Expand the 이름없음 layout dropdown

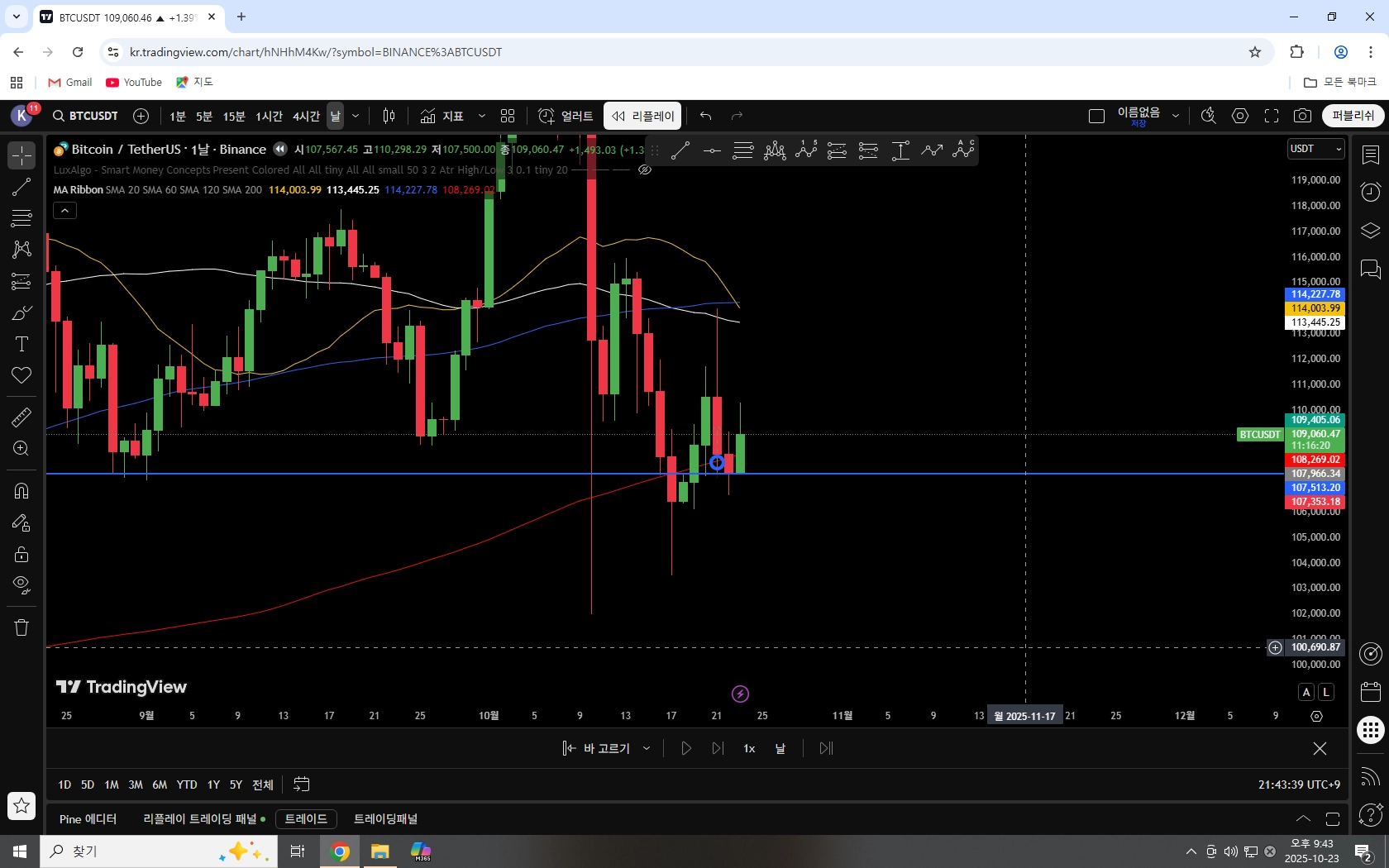click(x=1175, y=117)
